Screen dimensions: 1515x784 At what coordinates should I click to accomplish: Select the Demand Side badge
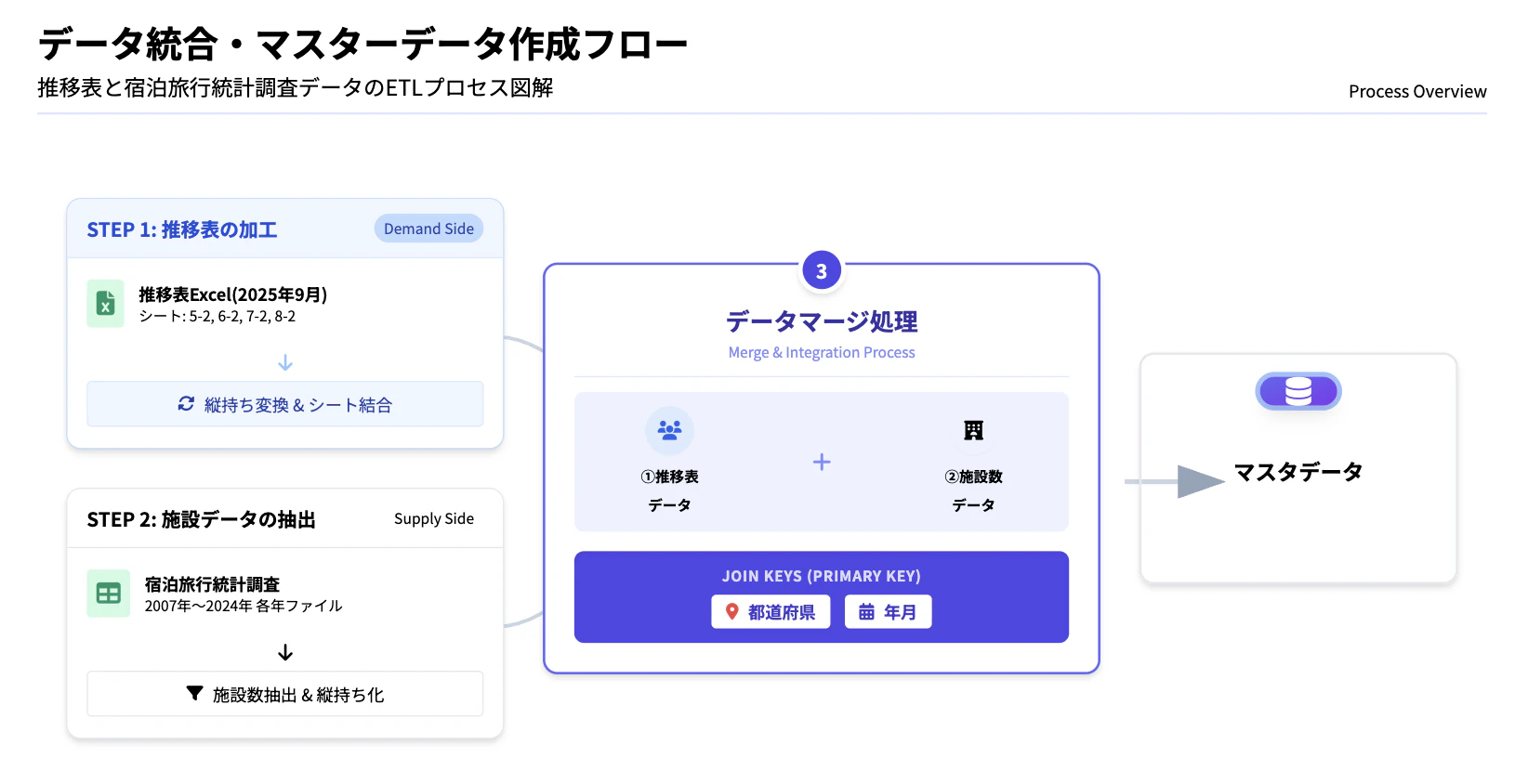point(428,229)
